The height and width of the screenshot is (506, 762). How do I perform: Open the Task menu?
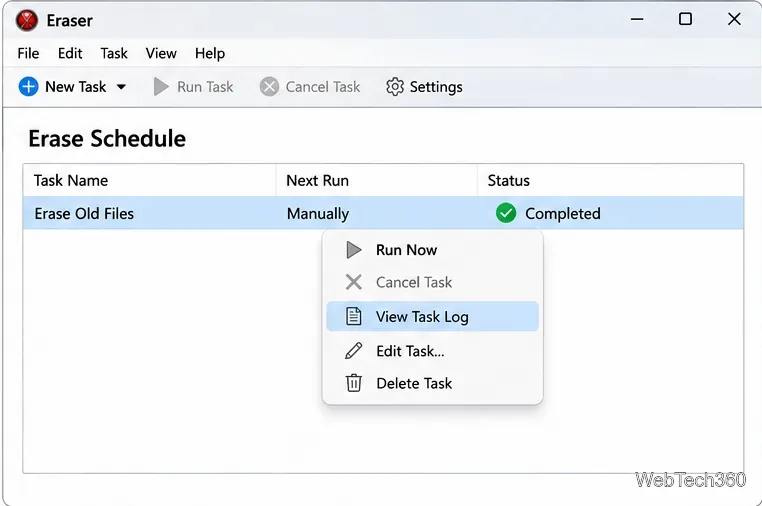(x=114, y=53)
